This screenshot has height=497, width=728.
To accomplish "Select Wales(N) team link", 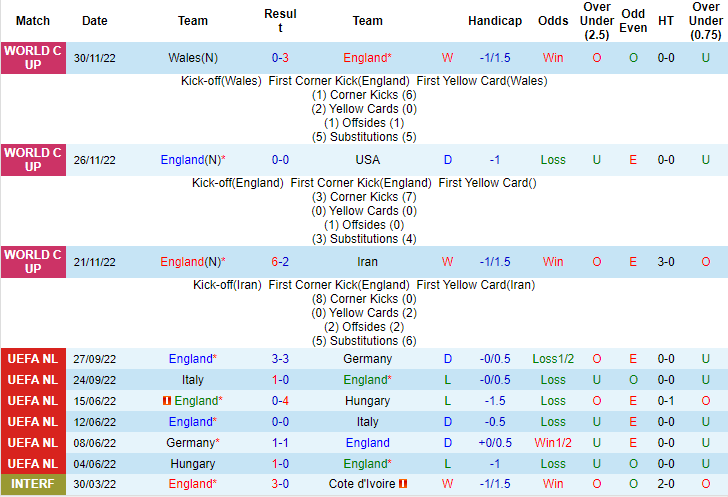I will point(193,58).
